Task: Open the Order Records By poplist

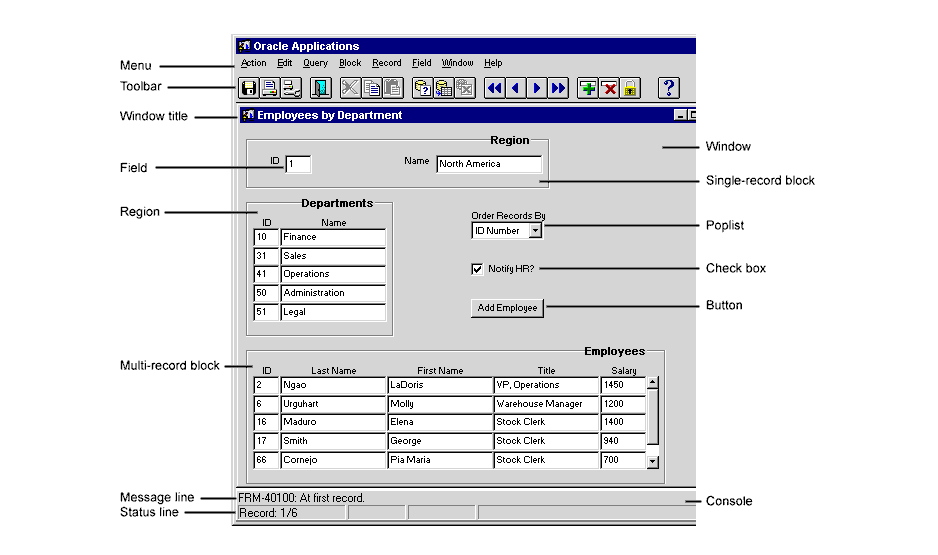Action: click(x=535, y=231)
